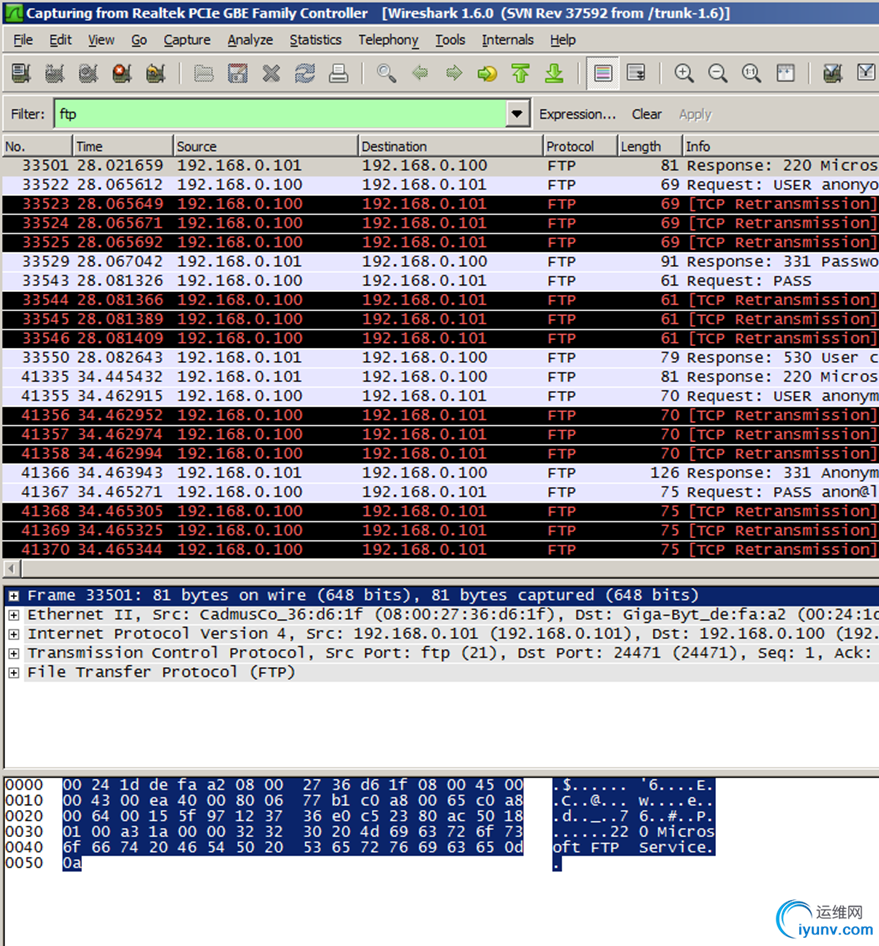Restart the running live capture icon
Screen dimensions: 879x946
[156, 73]
